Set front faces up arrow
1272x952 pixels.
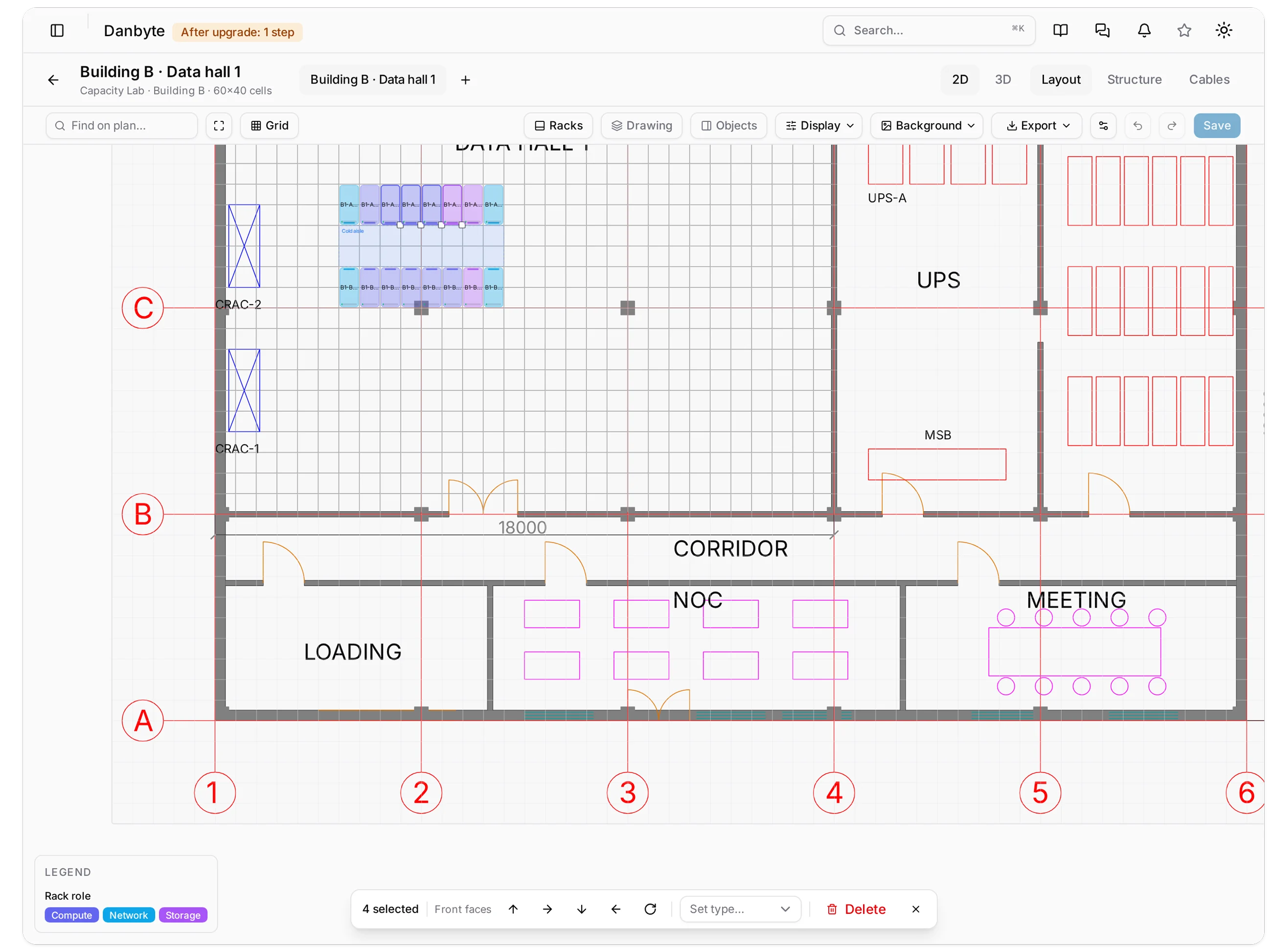[x=513, y=908]
